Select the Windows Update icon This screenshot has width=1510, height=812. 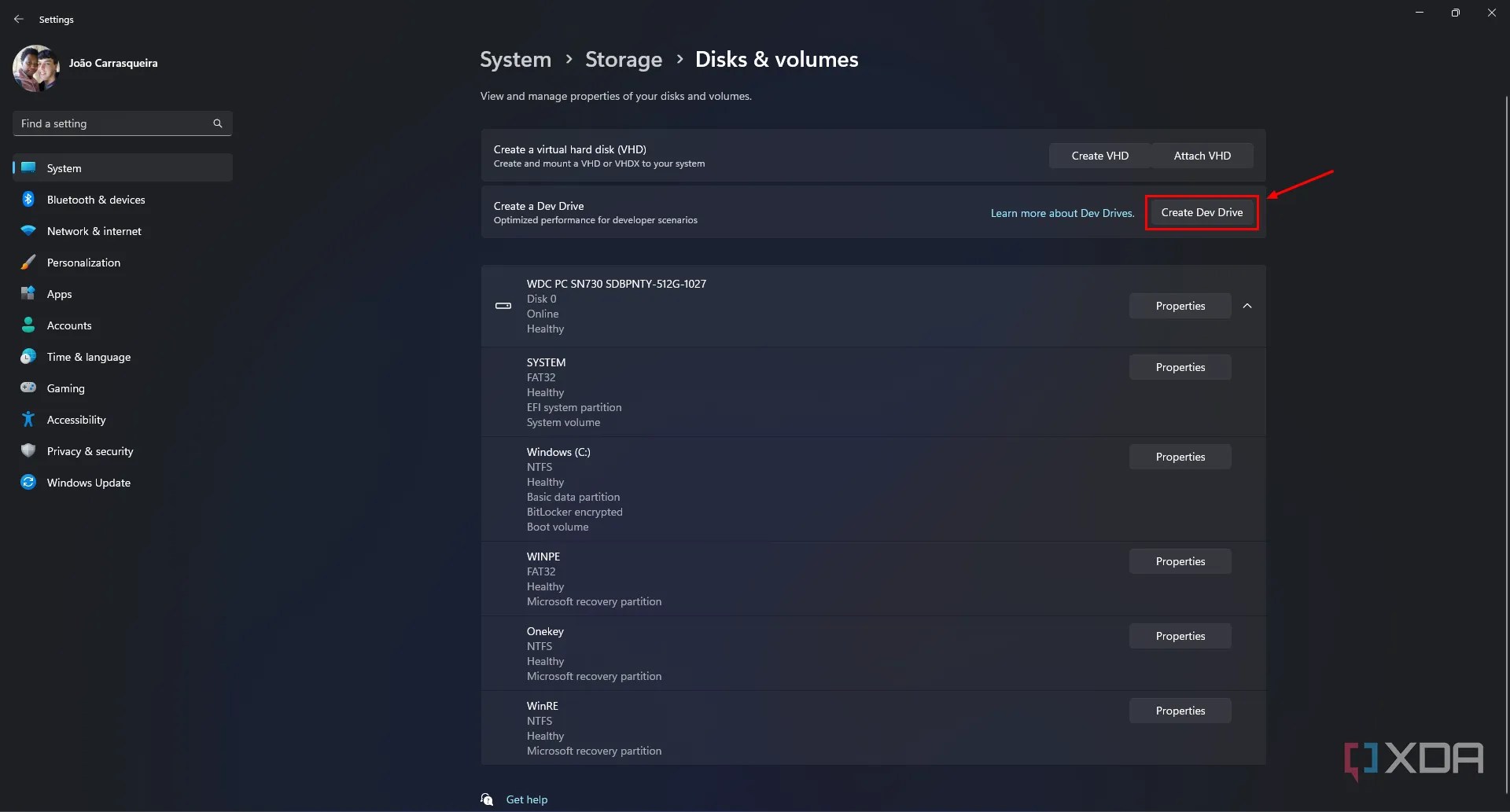point(28,482)
